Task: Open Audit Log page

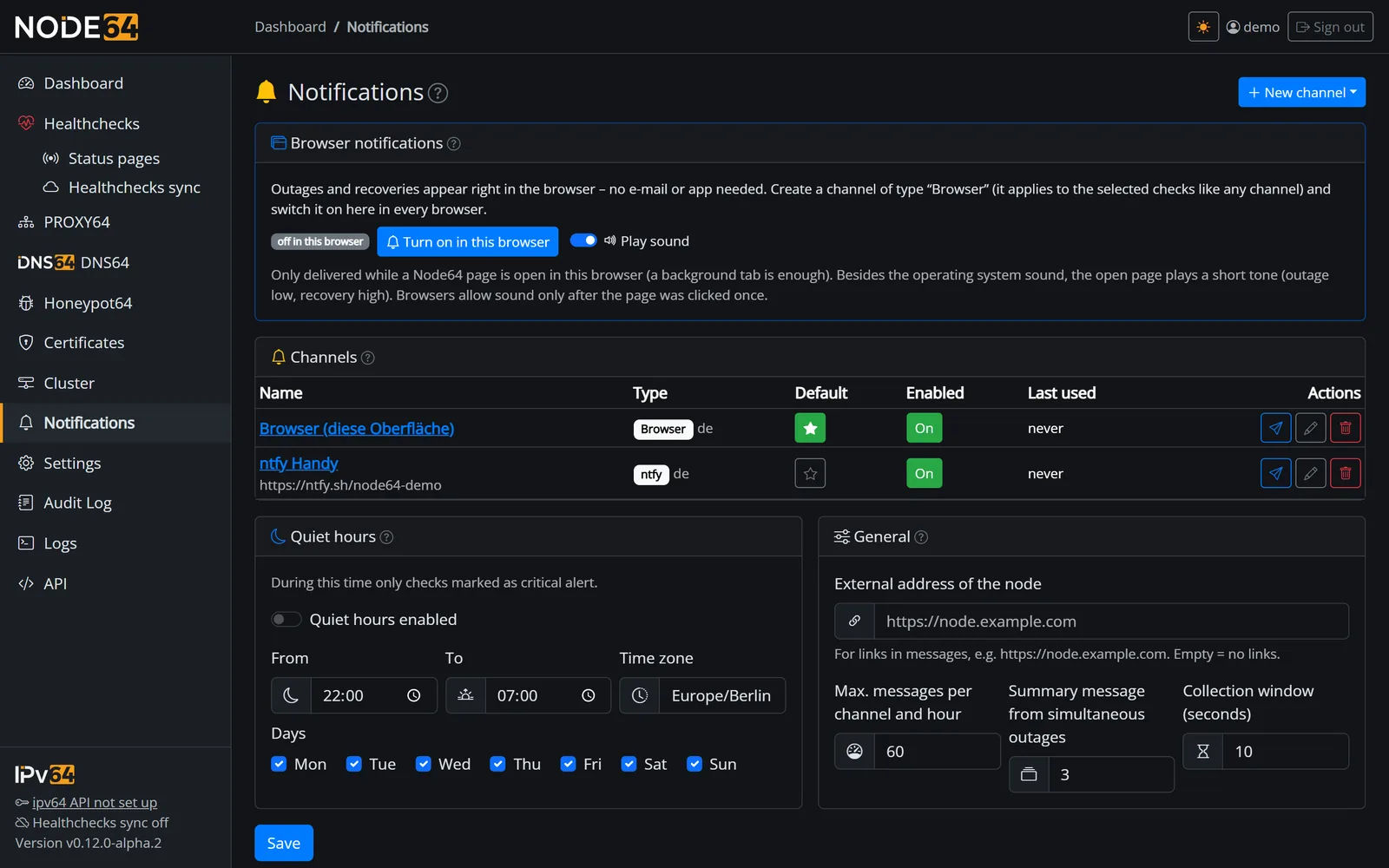Action: tap(115, 503)
